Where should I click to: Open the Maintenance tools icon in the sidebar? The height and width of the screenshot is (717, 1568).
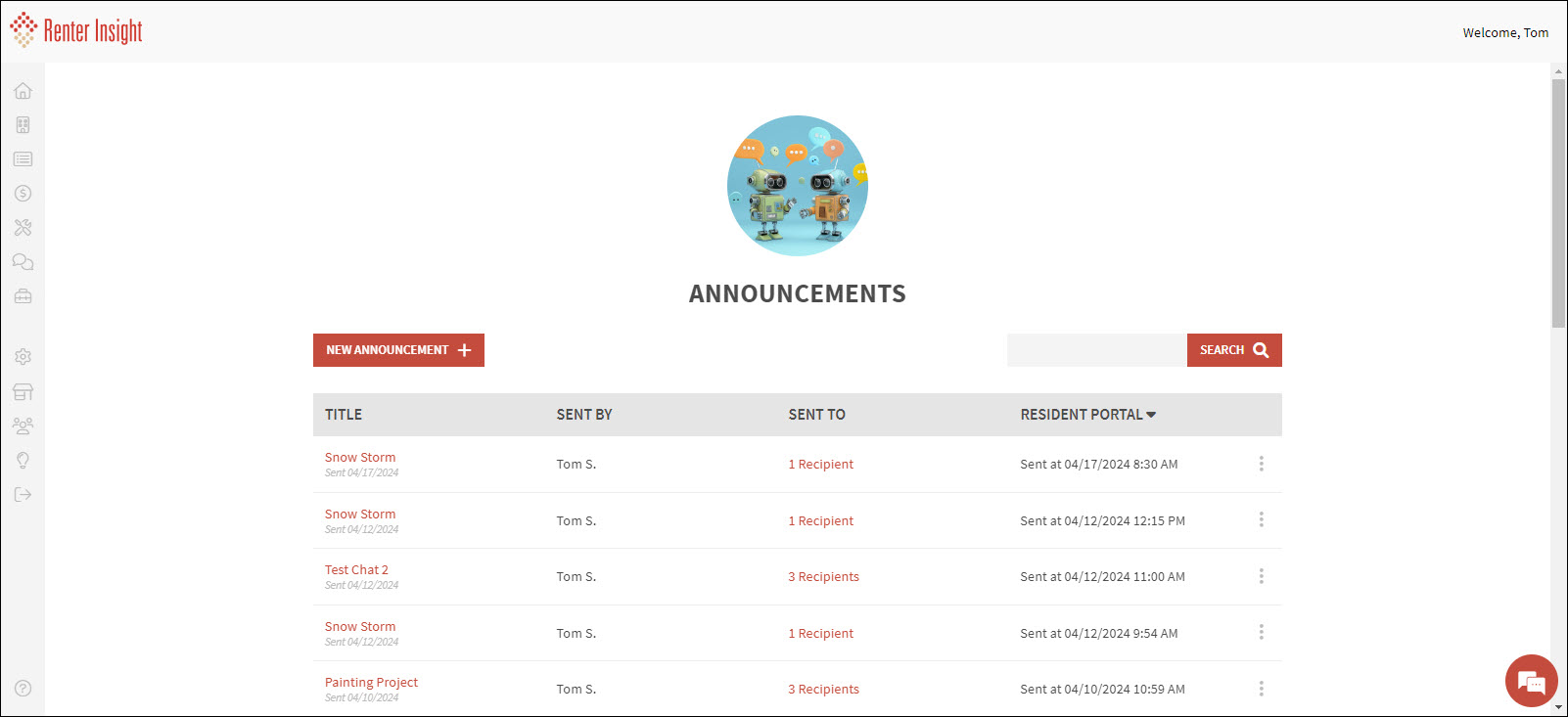pyautogui.click(x=23, y=228)
